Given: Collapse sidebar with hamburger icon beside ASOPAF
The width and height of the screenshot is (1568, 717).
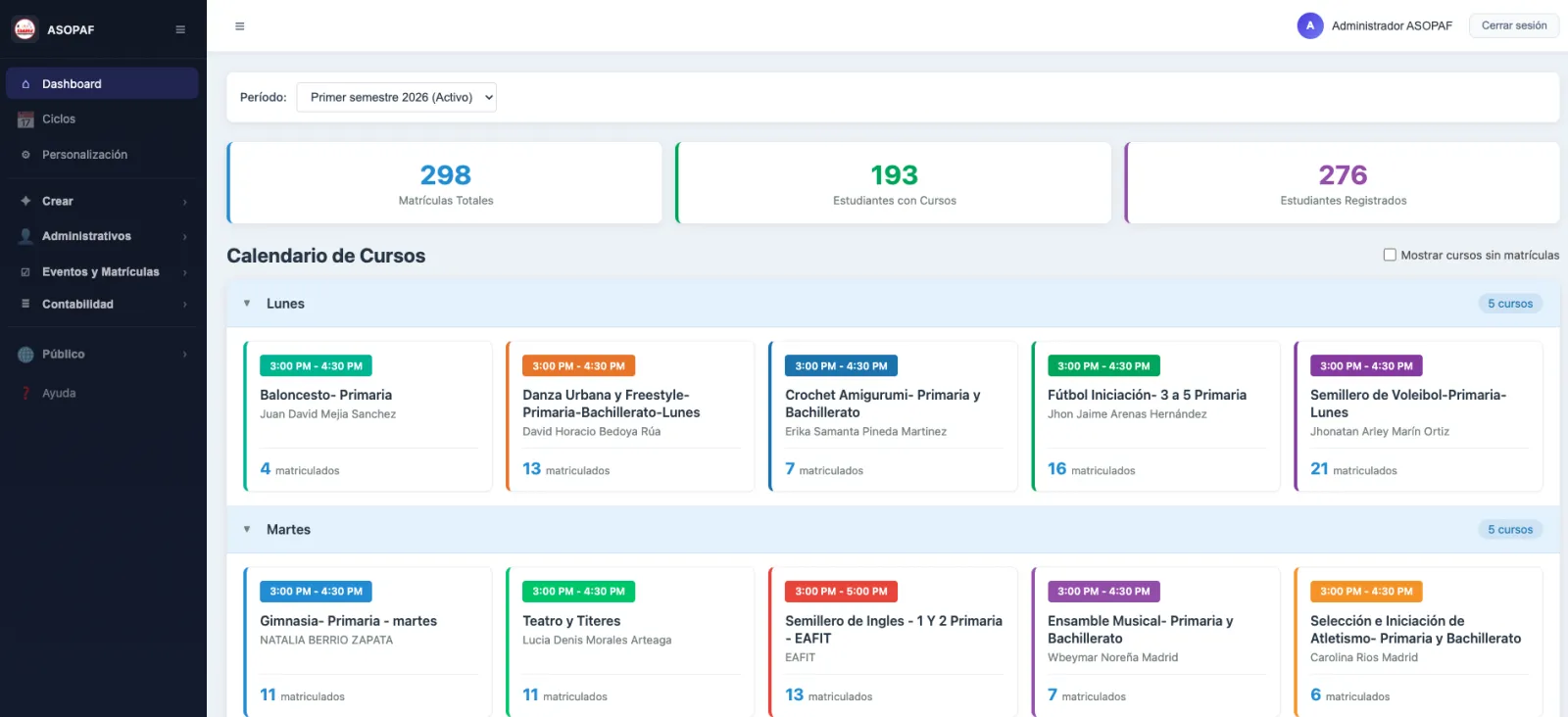Looking at the screenshot, I should [180, 29].
